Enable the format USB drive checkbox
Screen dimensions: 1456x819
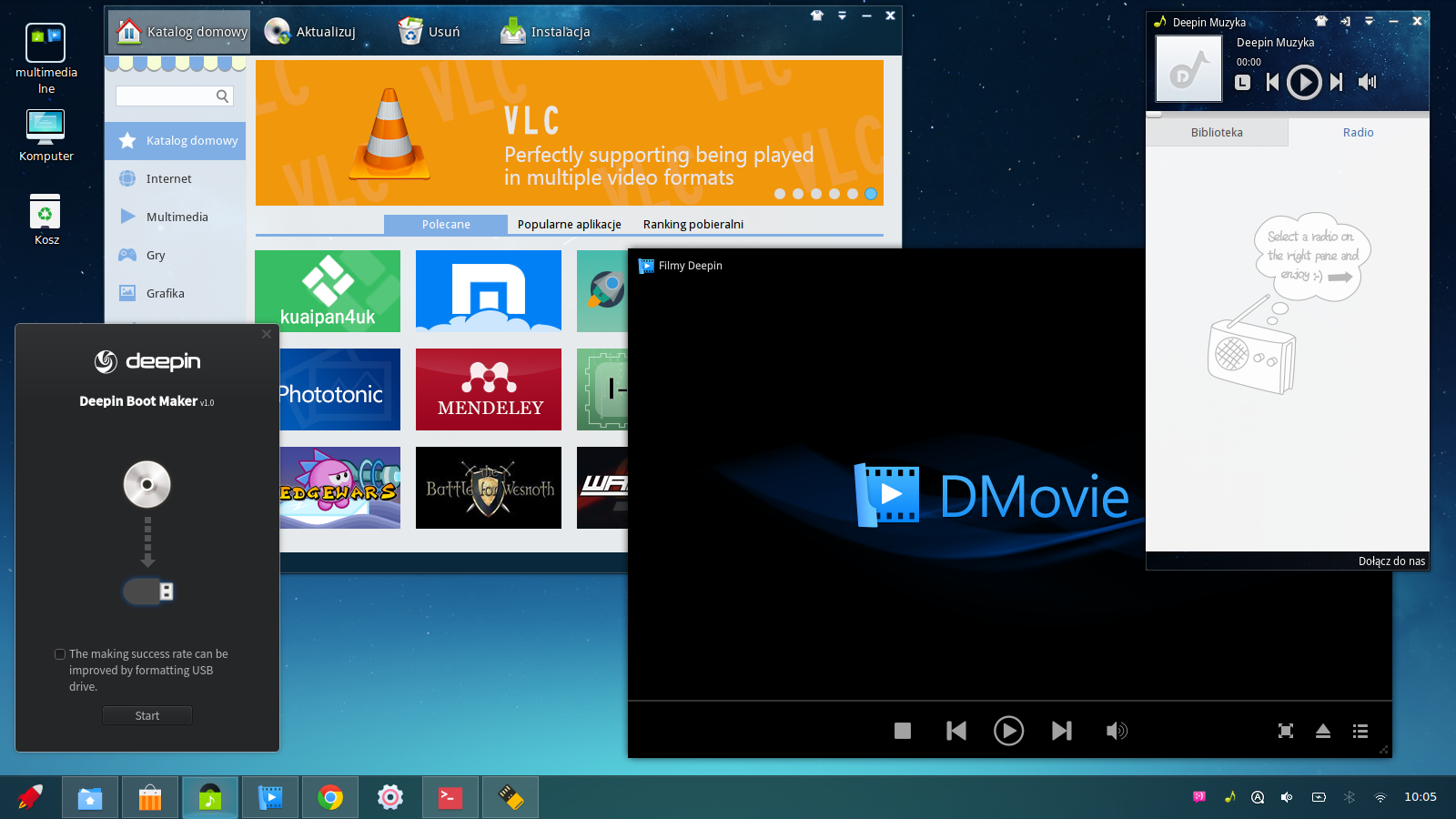pos(60,654)
